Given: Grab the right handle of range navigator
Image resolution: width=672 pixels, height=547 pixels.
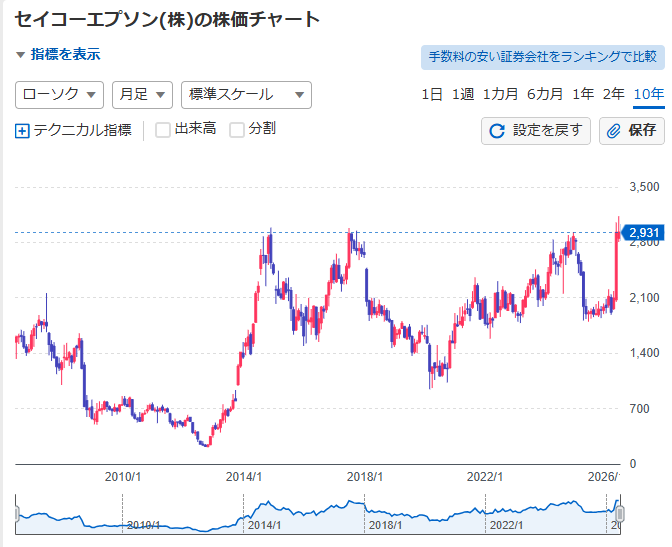Looking at the screenshot, I should [x=620, y=514].
